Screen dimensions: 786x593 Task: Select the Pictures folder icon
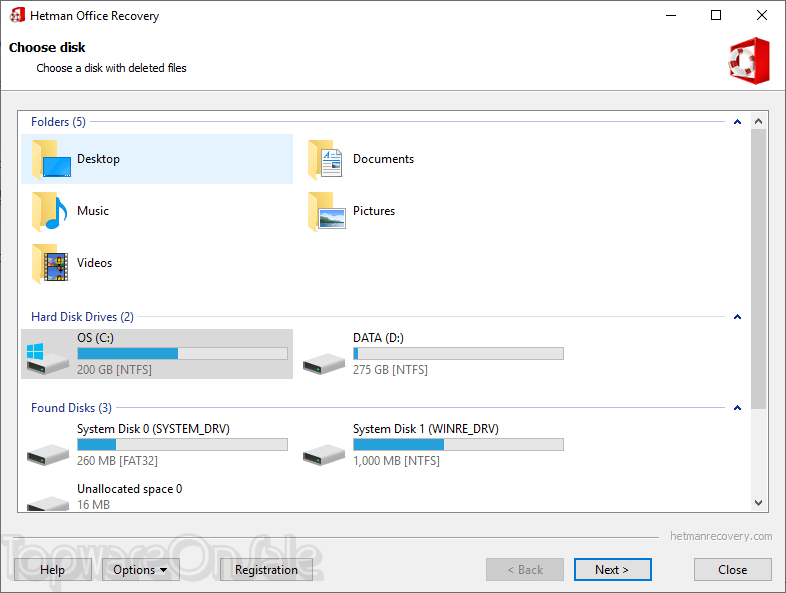[x=327, y=212]
